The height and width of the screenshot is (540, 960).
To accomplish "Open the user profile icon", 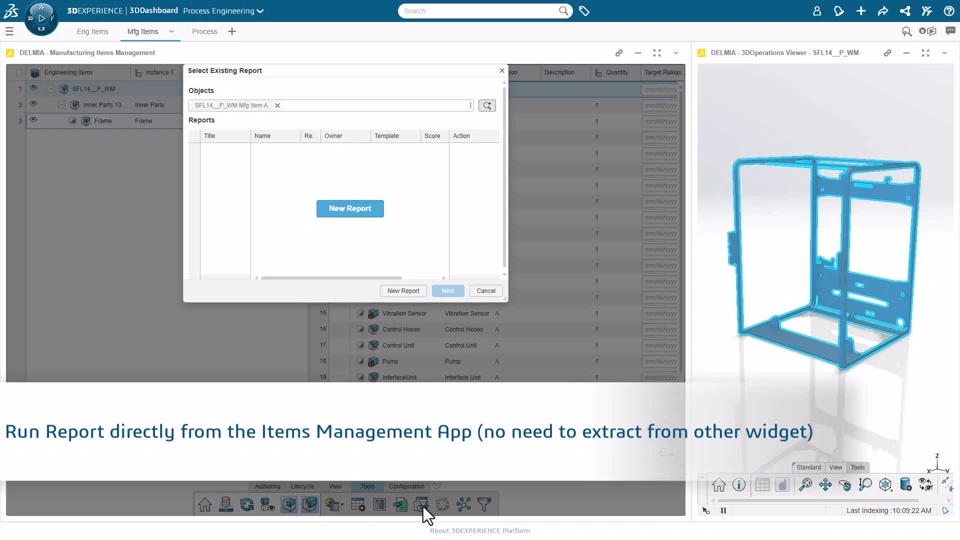I will point(817,11).
